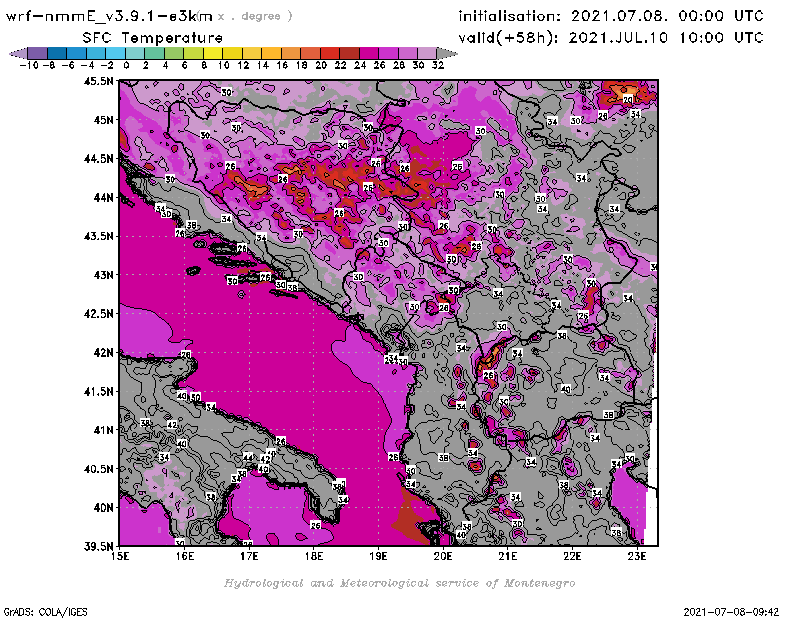Click the legend swatch between 30 and 32

428,53
